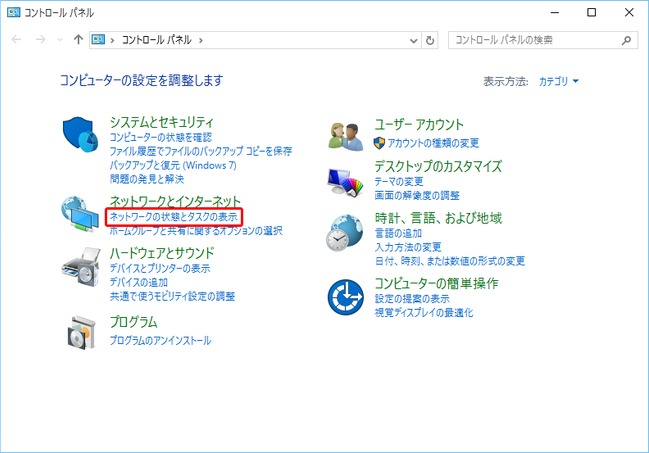Click the Control Panel icon in address bar
Screen dimensions: 649x453
(98, 39)
